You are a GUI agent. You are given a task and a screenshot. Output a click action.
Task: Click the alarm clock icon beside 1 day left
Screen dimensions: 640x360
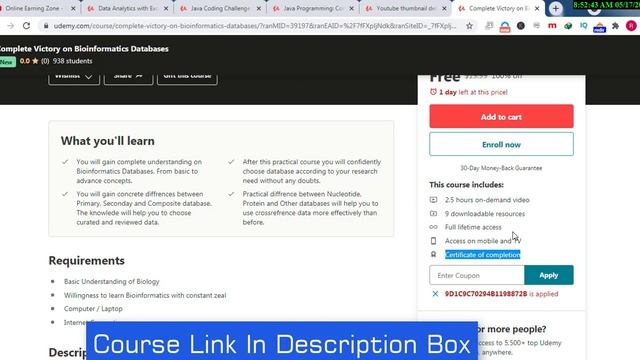click(433, 92)
